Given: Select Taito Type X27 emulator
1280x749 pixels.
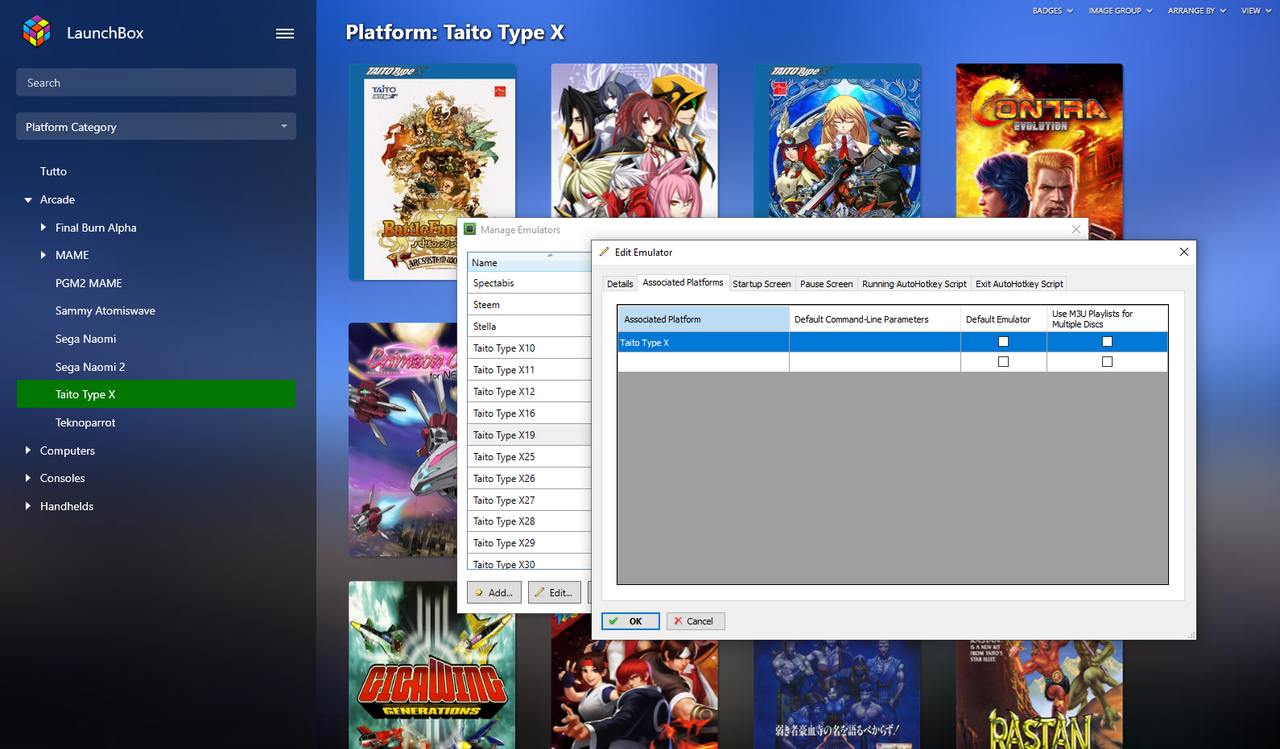Looking at the screenshot, I should click(529, 500).
